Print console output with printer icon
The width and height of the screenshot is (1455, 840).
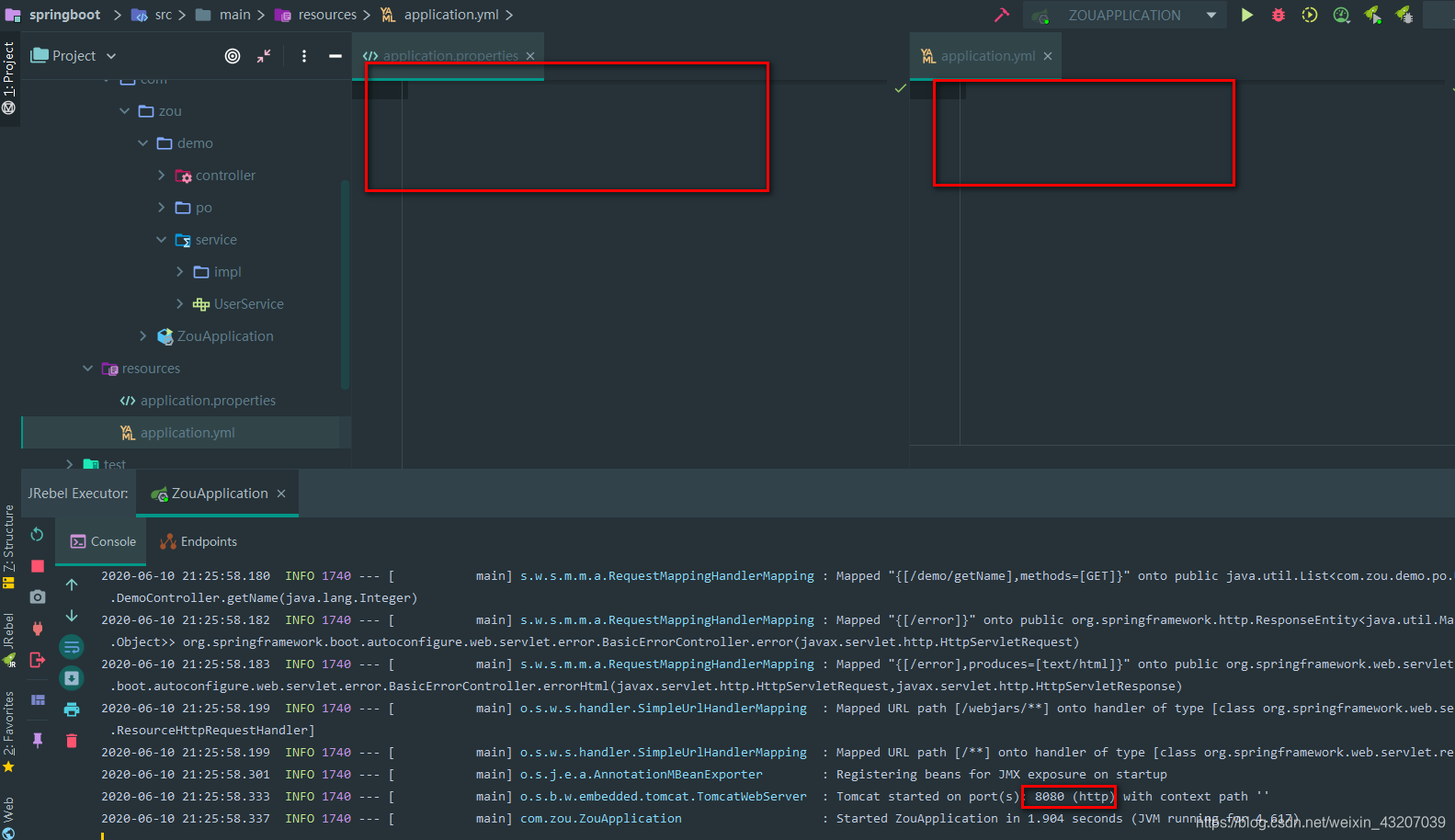72,709
